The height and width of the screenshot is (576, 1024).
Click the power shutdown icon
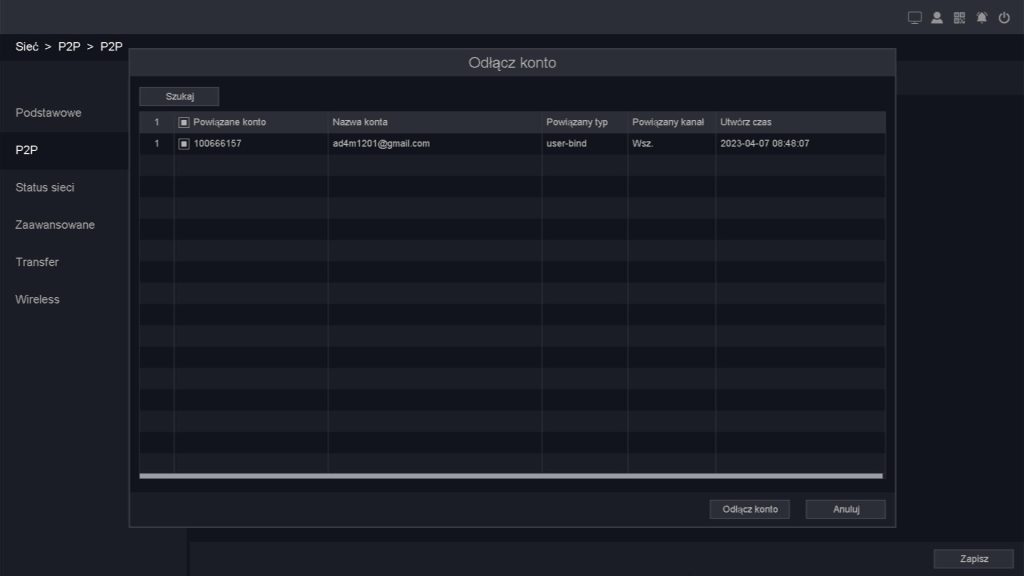pos(1004,17)
